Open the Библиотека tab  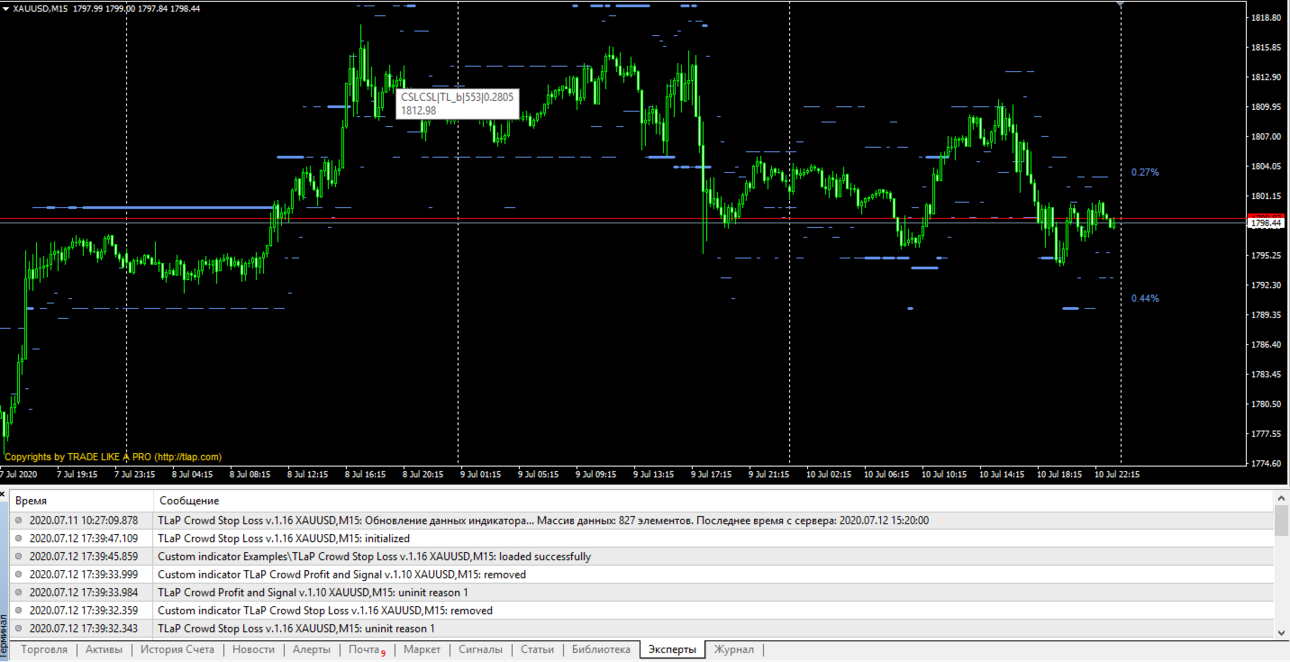[x=601, y=650]
